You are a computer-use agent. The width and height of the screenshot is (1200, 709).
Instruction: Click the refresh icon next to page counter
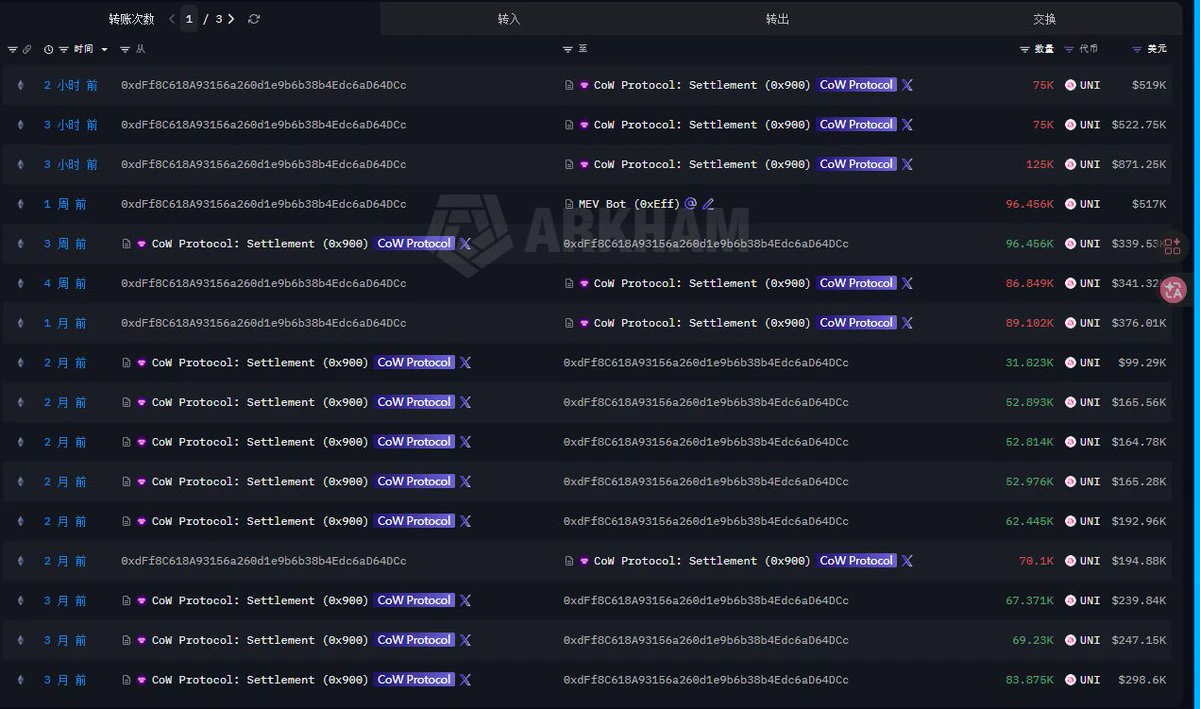tap(254, 19)
